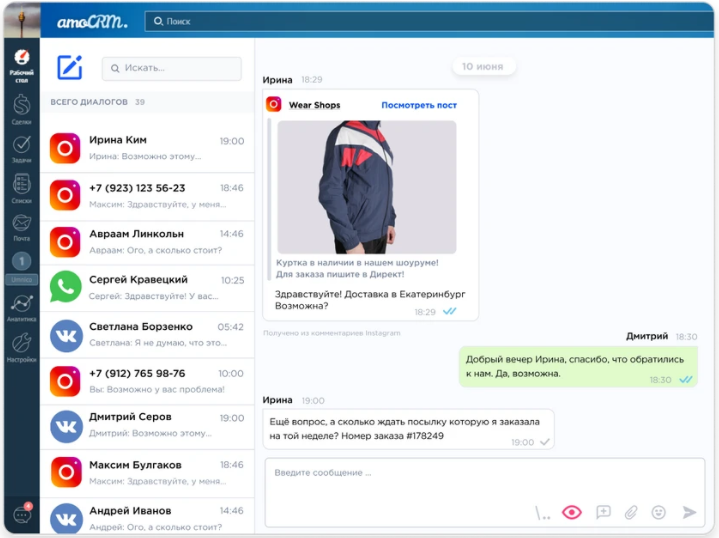Send the message with the arrow icon

tap(689, 512)
